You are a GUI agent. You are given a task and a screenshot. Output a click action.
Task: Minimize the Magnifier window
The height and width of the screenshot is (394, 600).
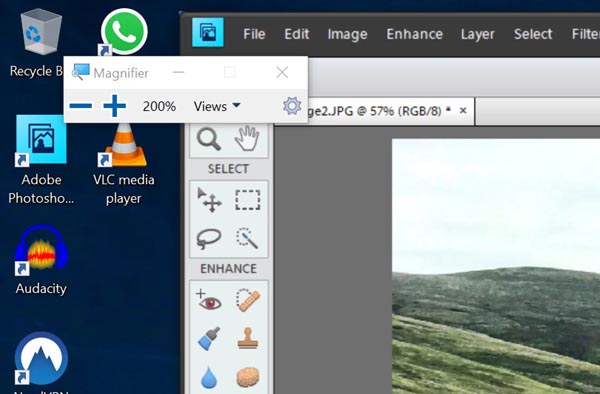(178, 72)
